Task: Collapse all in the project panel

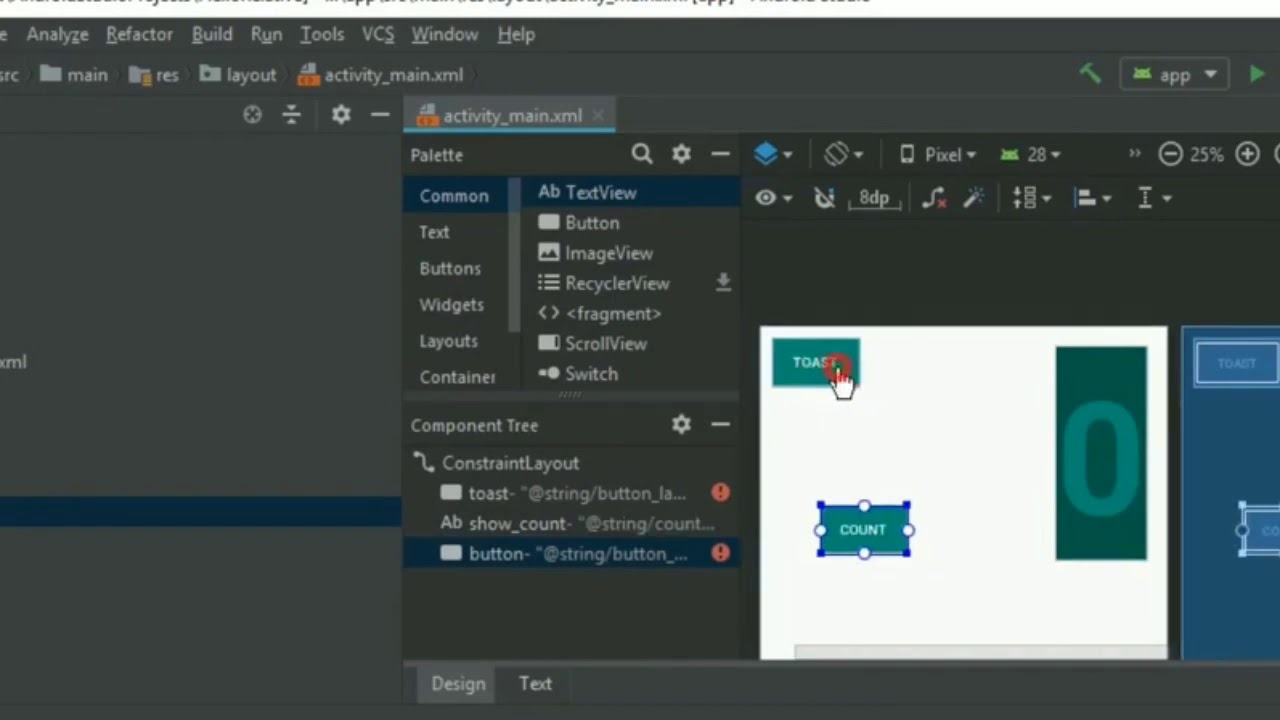Action: point(291,115)
